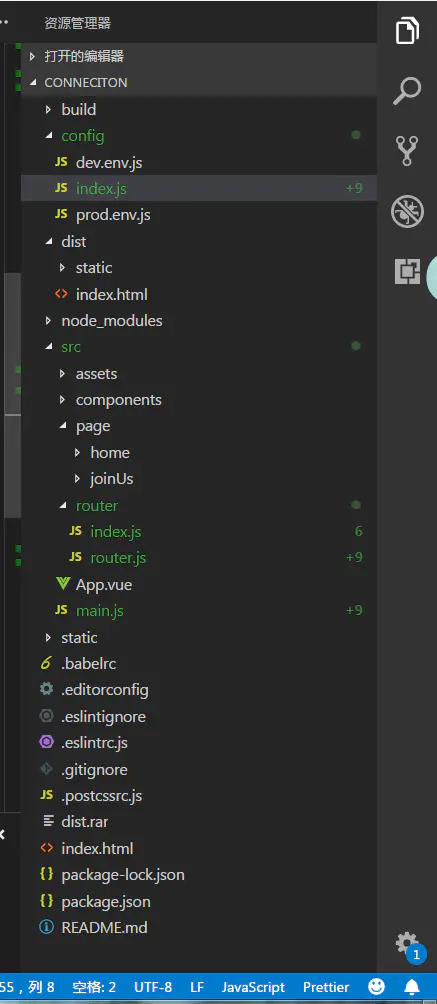Click the +9 badge on main.js
Image resolution: width=437 pixels, height=1004 pixels.
coord(354,610)
